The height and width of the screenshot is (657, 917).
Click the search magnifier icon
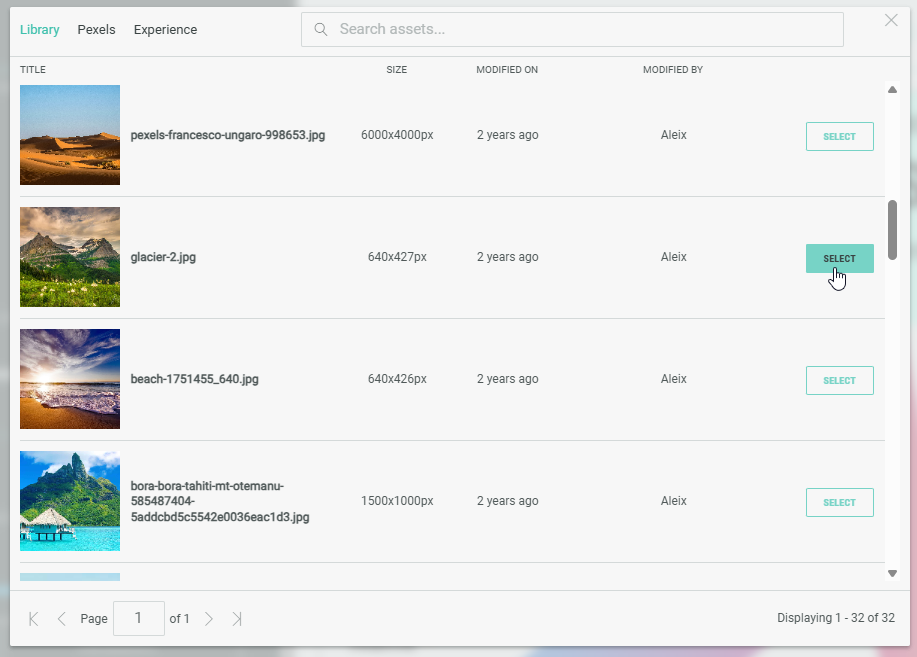[321, 29]
